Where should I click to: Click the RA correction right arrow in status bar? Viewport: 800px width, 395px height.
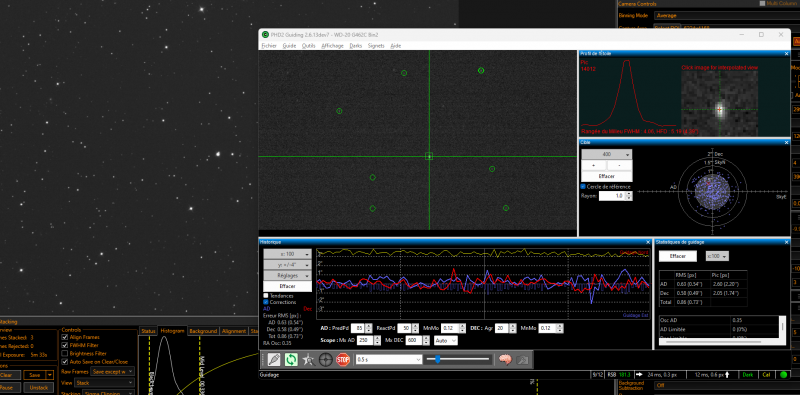pyautogui.click(x=639, y=375)
